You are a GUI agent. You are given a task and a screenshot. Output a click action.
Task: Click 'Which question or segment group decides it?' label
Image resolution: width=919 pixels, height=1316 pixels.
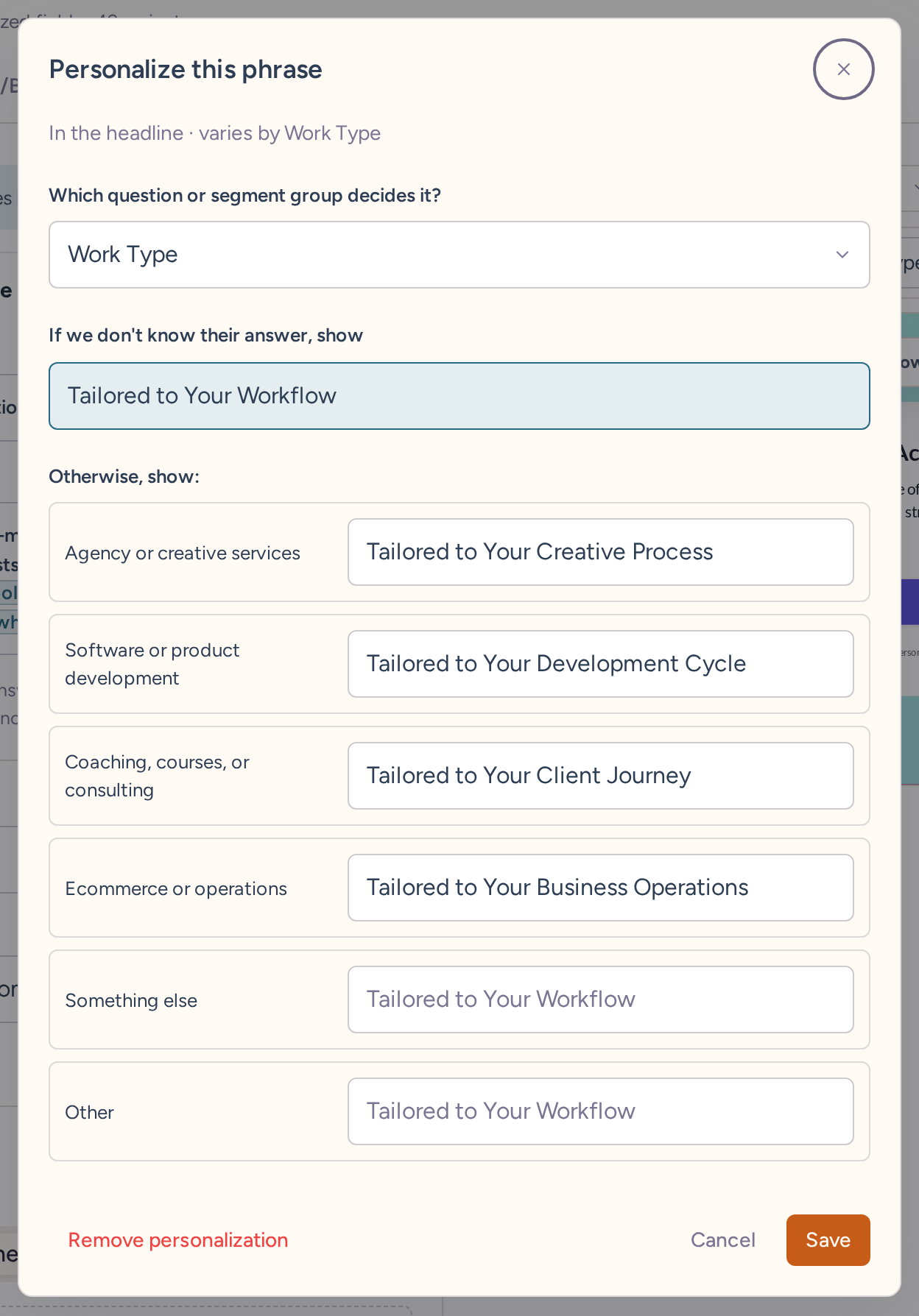pos(245,196)
